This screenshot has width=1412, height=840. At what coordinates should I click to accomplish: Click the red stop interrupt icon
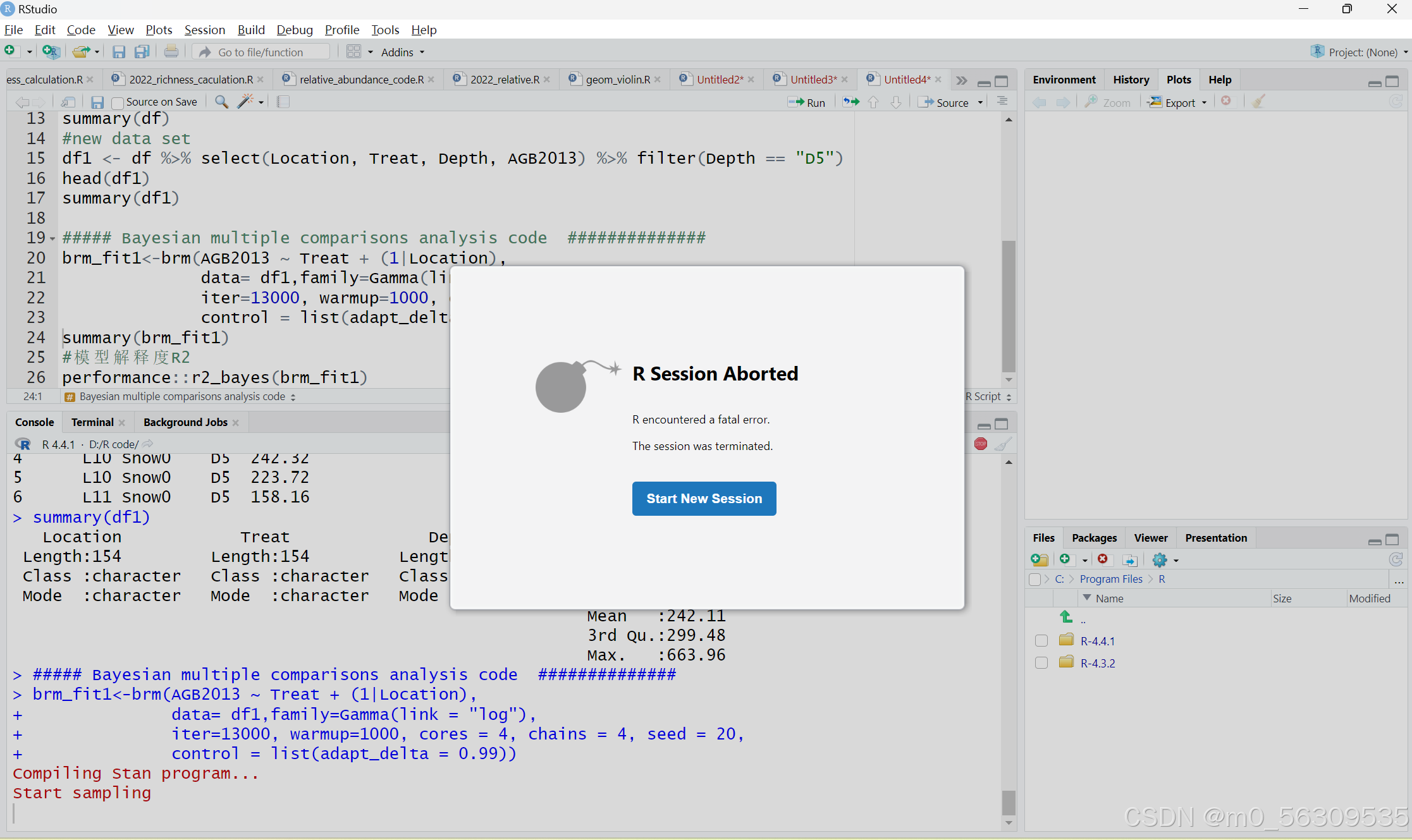[x=980, y=444]
